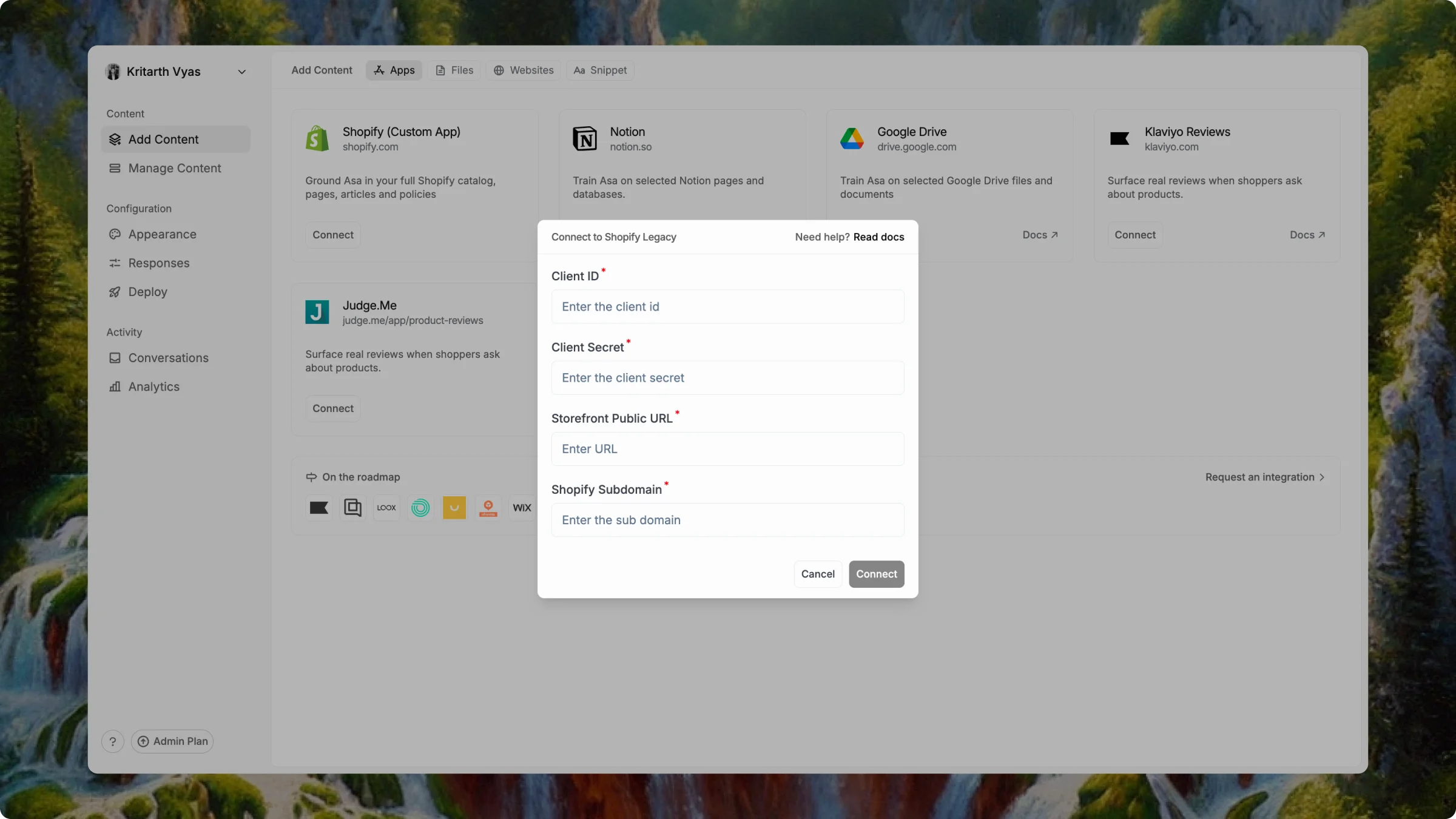Click the Kritarth Vyas avatar icon

pyautogui.click(x=113, y=72)
